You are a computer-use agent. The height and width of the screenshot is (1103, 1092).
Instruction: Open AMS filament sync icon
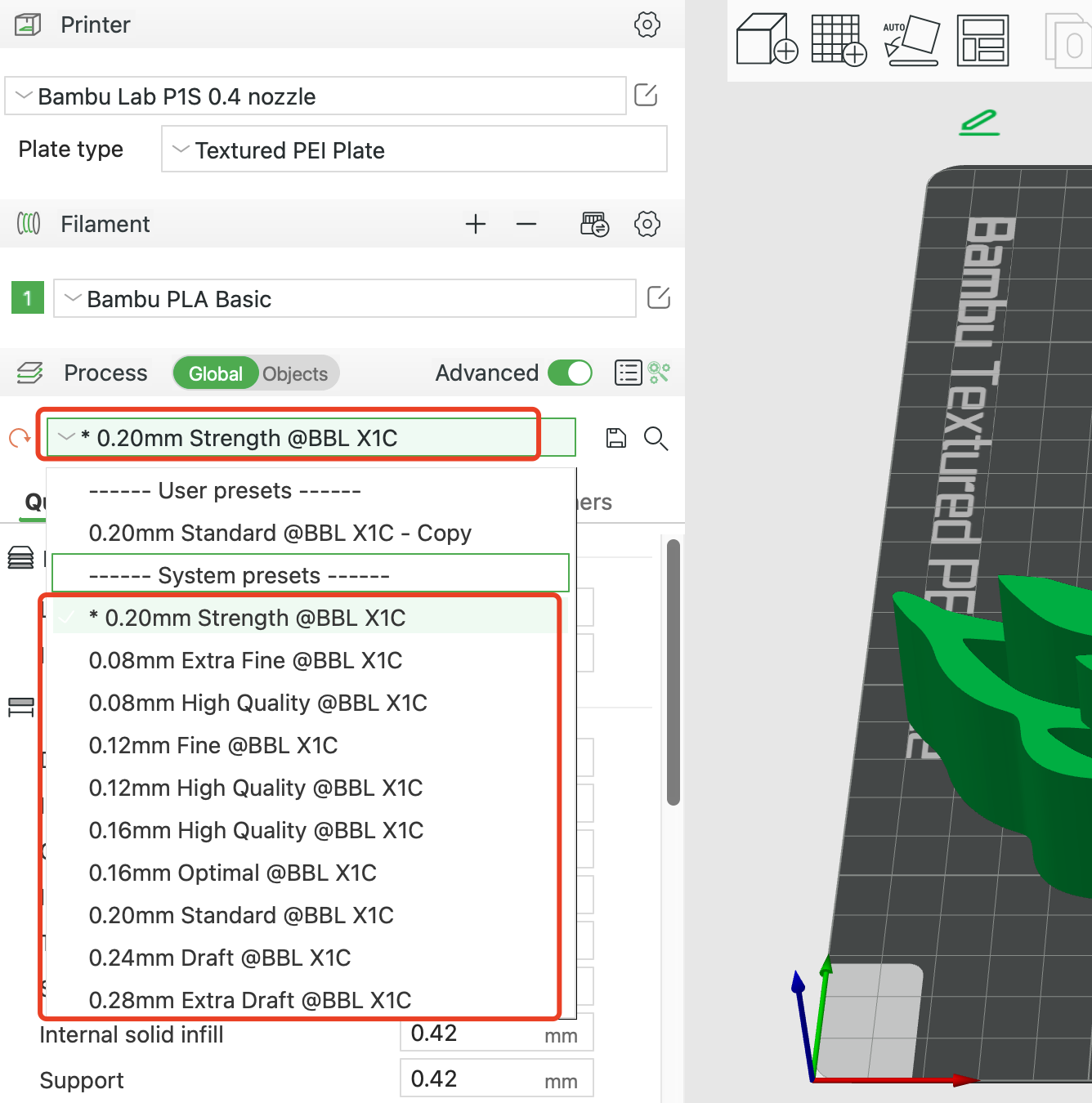(594, 224)
